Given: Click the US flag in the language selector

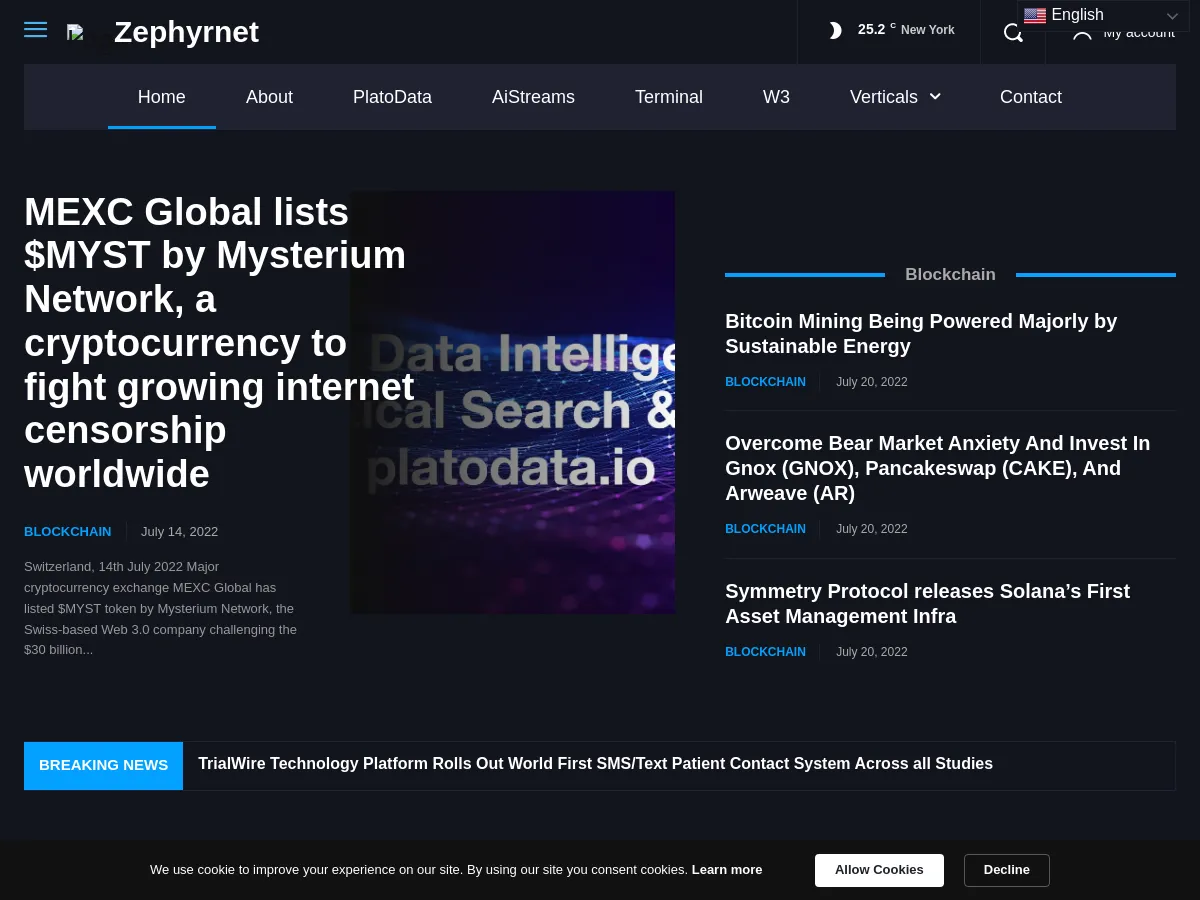Looking at the screenshot, I should (x=1035, y=16).
